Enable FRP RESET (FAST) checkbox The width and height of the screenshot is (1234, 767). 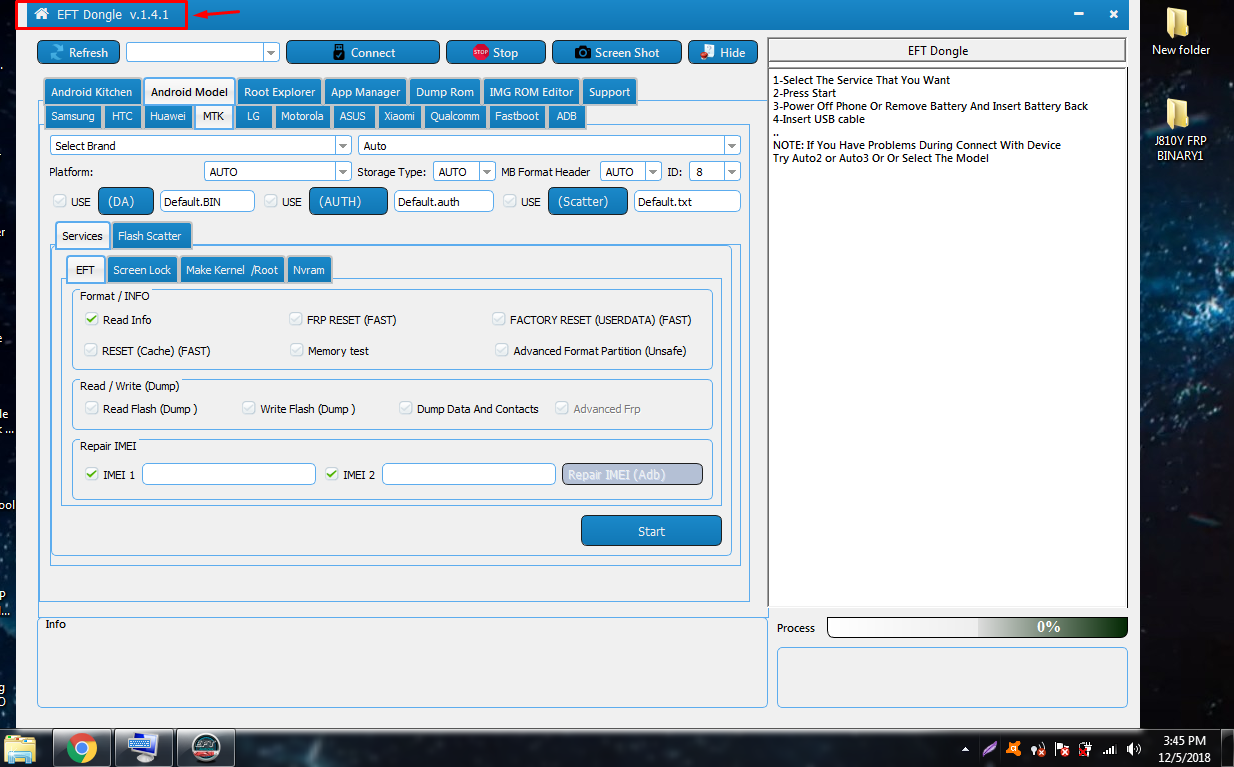point(296,320)
